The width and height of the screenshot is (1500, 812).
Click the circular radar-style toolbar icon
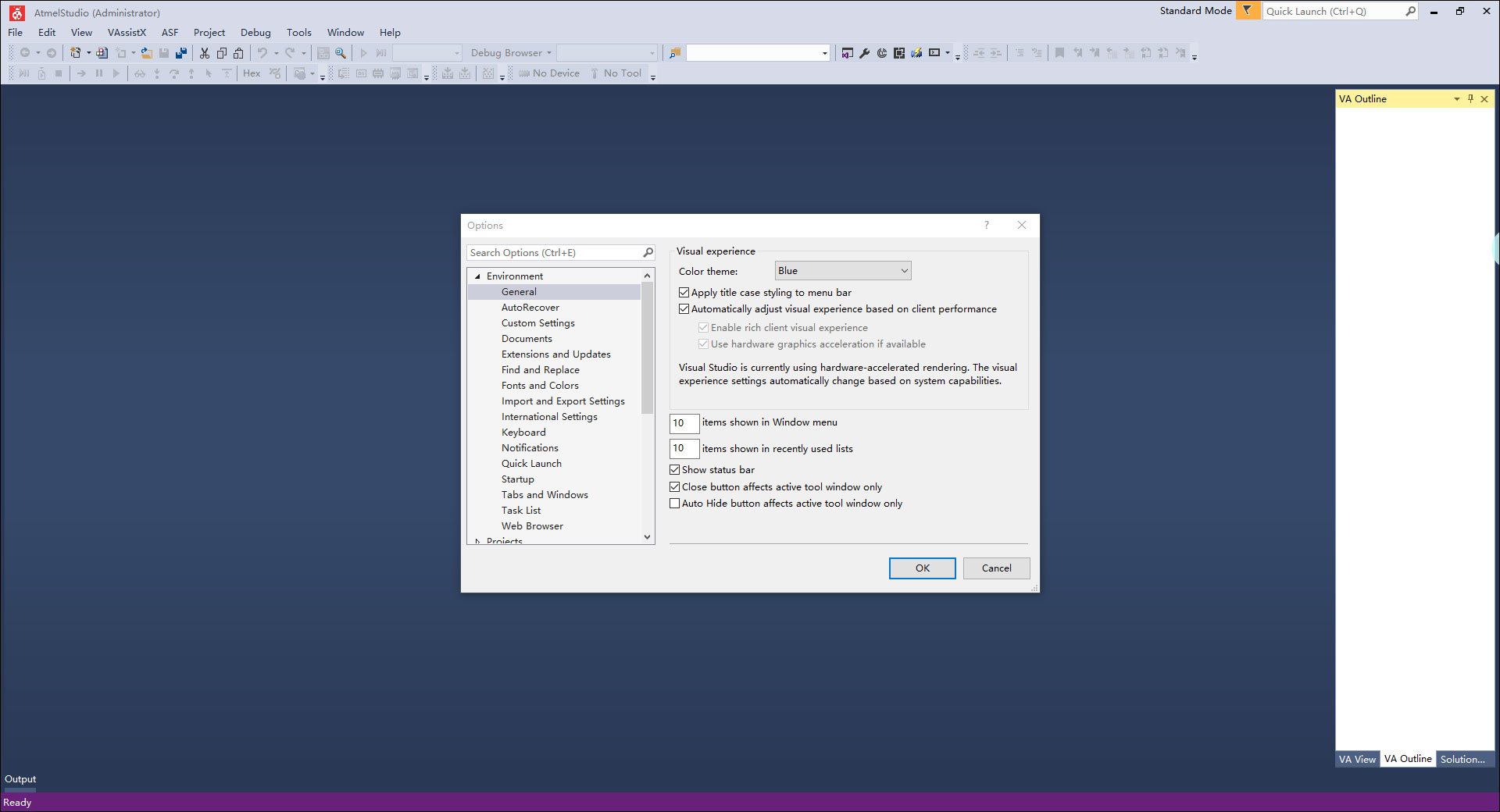point(882,53)
